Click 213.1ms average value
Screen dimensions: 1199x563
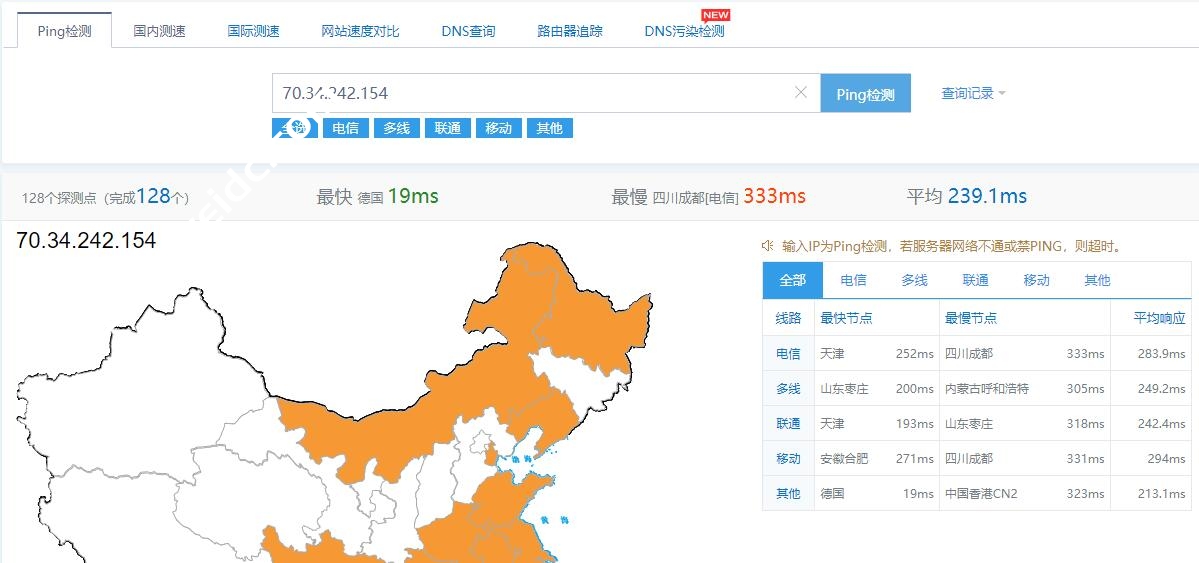coord(1162,493)
